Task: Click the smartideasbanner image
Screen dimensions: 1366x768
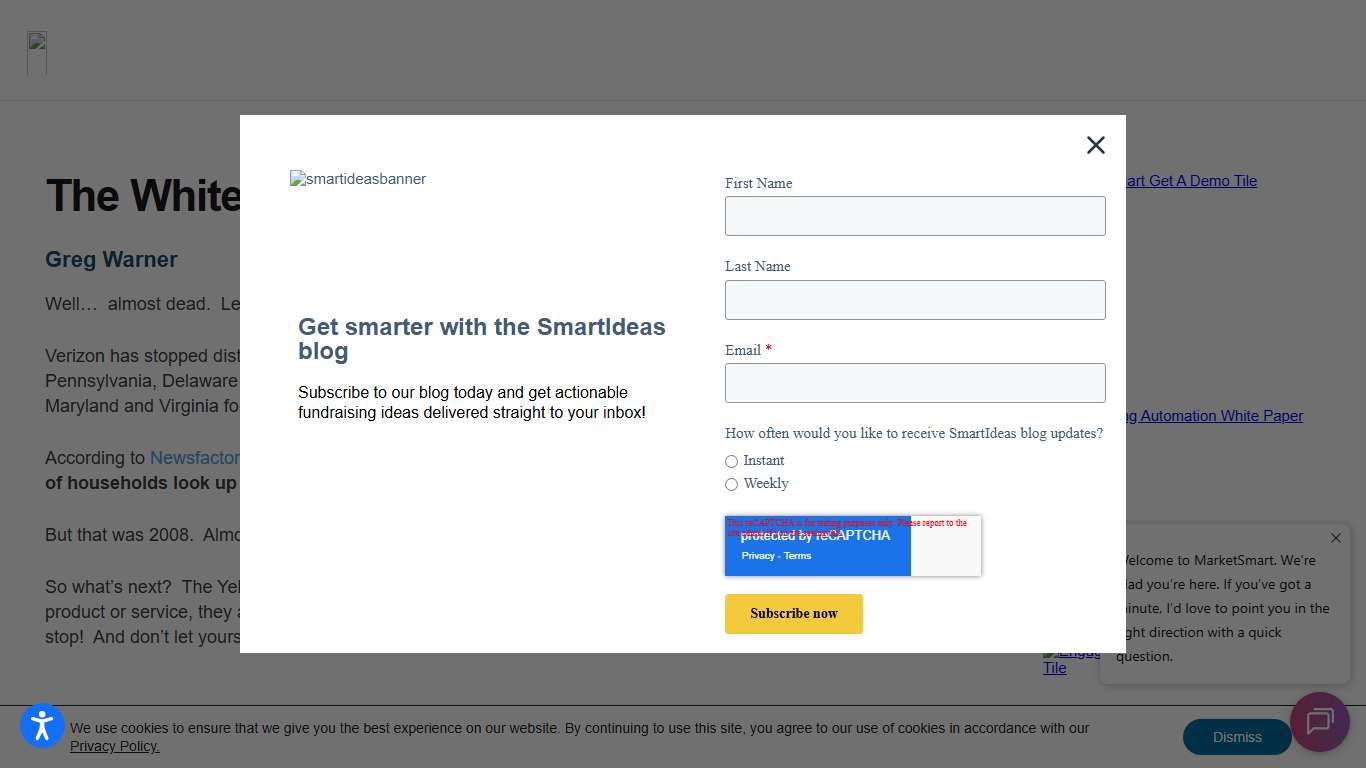Action: point(358,179)
